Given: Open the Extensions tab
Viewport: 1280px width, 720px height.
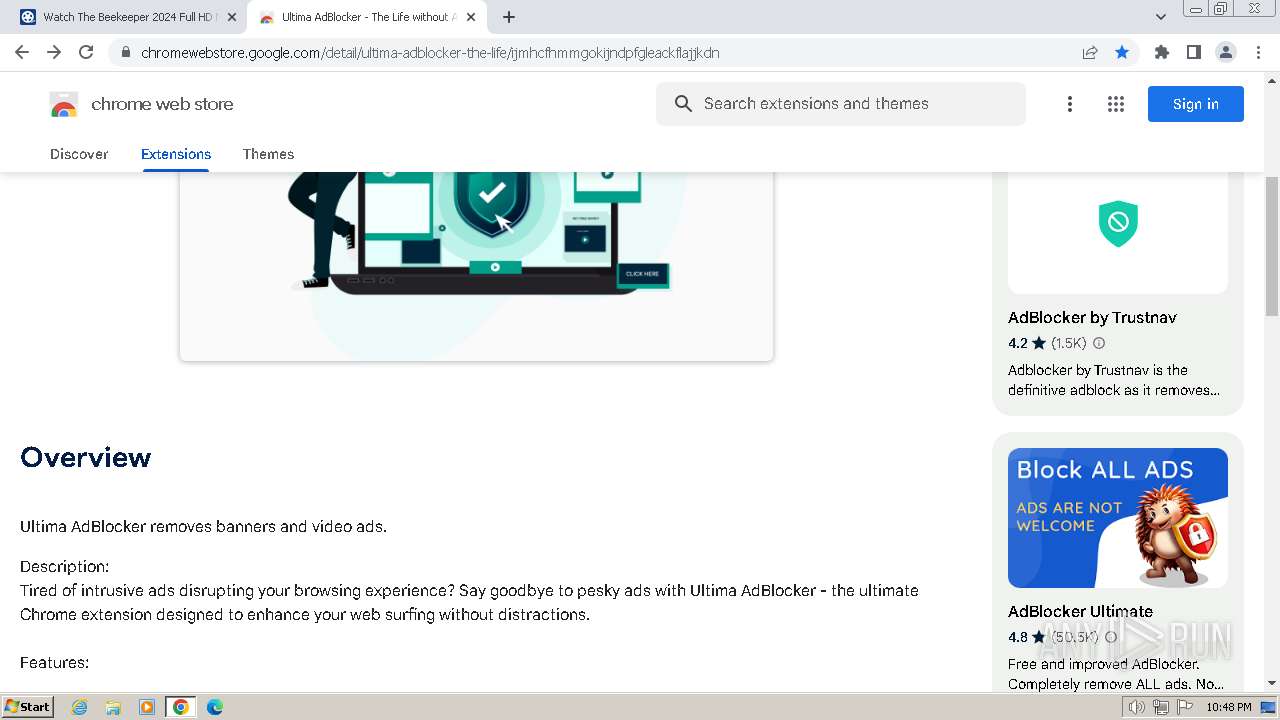Looking at the screenshot, I should coord(176,154).
